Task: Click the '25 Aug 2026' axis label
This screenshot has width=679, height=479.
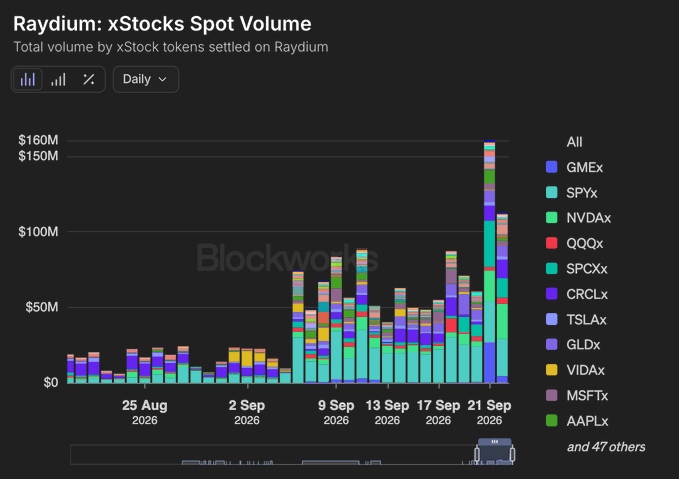Action: 145,412
